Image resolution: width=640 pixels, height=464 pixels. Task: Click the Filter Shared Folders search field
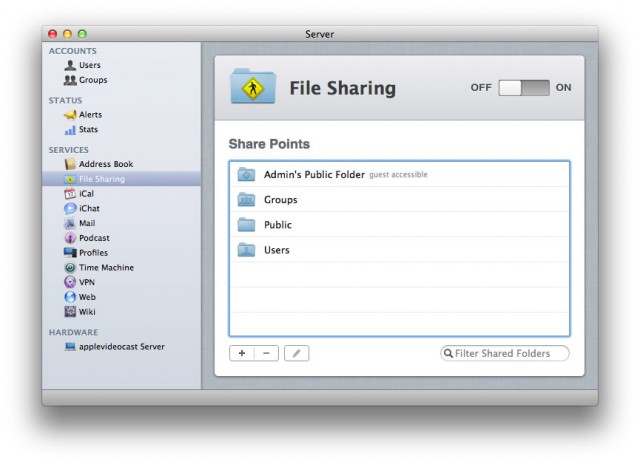pos(505,353)
